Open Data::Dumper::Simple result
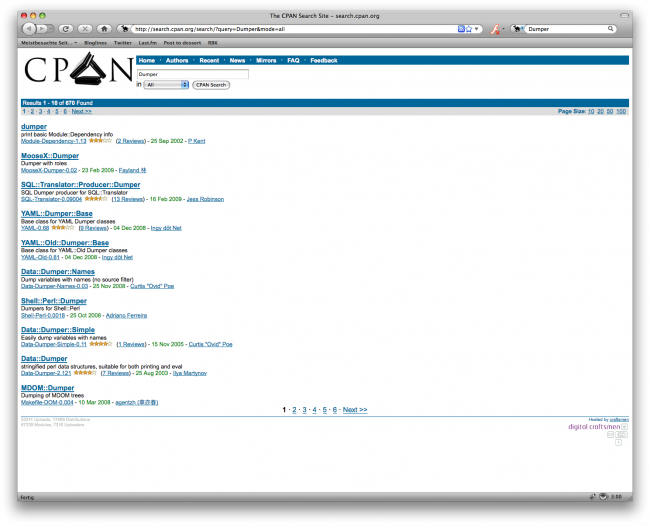The image size is (650, 525). [x=58, y=330]
